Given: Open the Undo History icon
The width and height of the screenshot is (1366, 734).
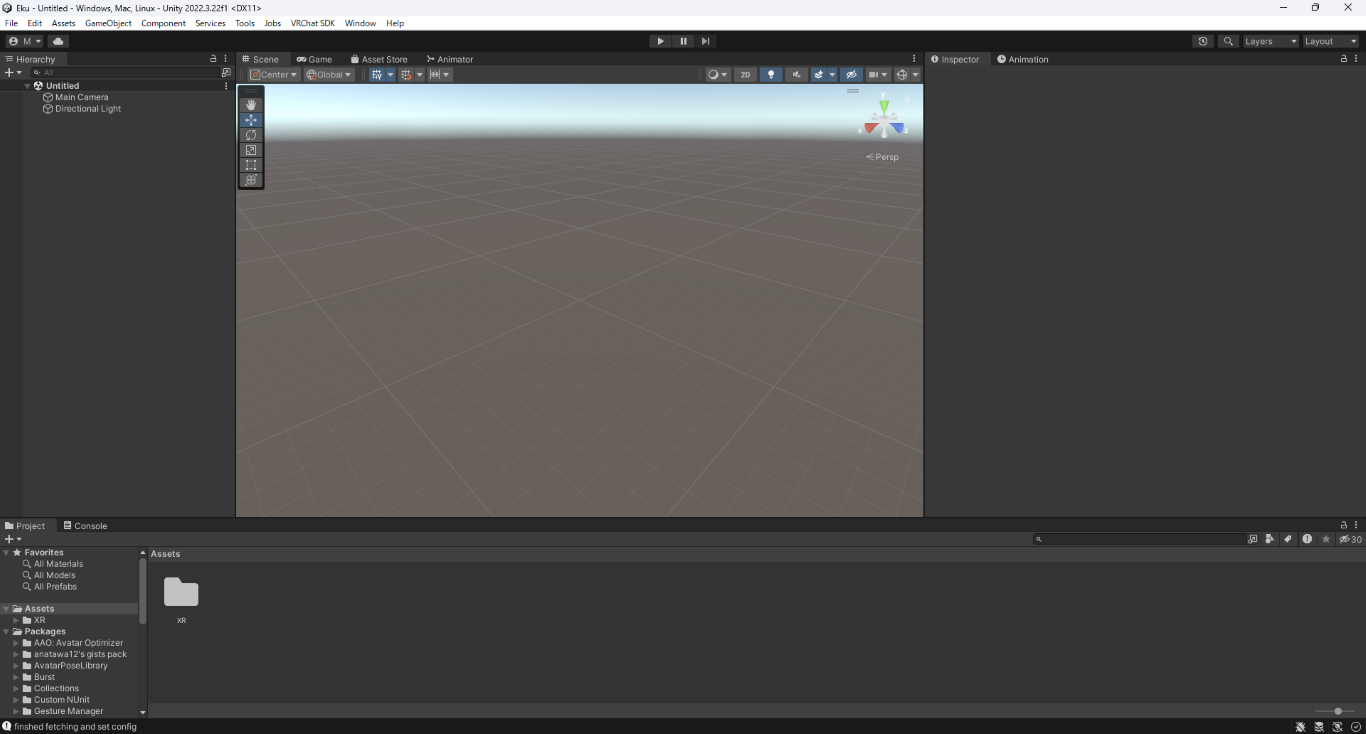Looking at the screenshot, I should click(x=1203, y=41).
